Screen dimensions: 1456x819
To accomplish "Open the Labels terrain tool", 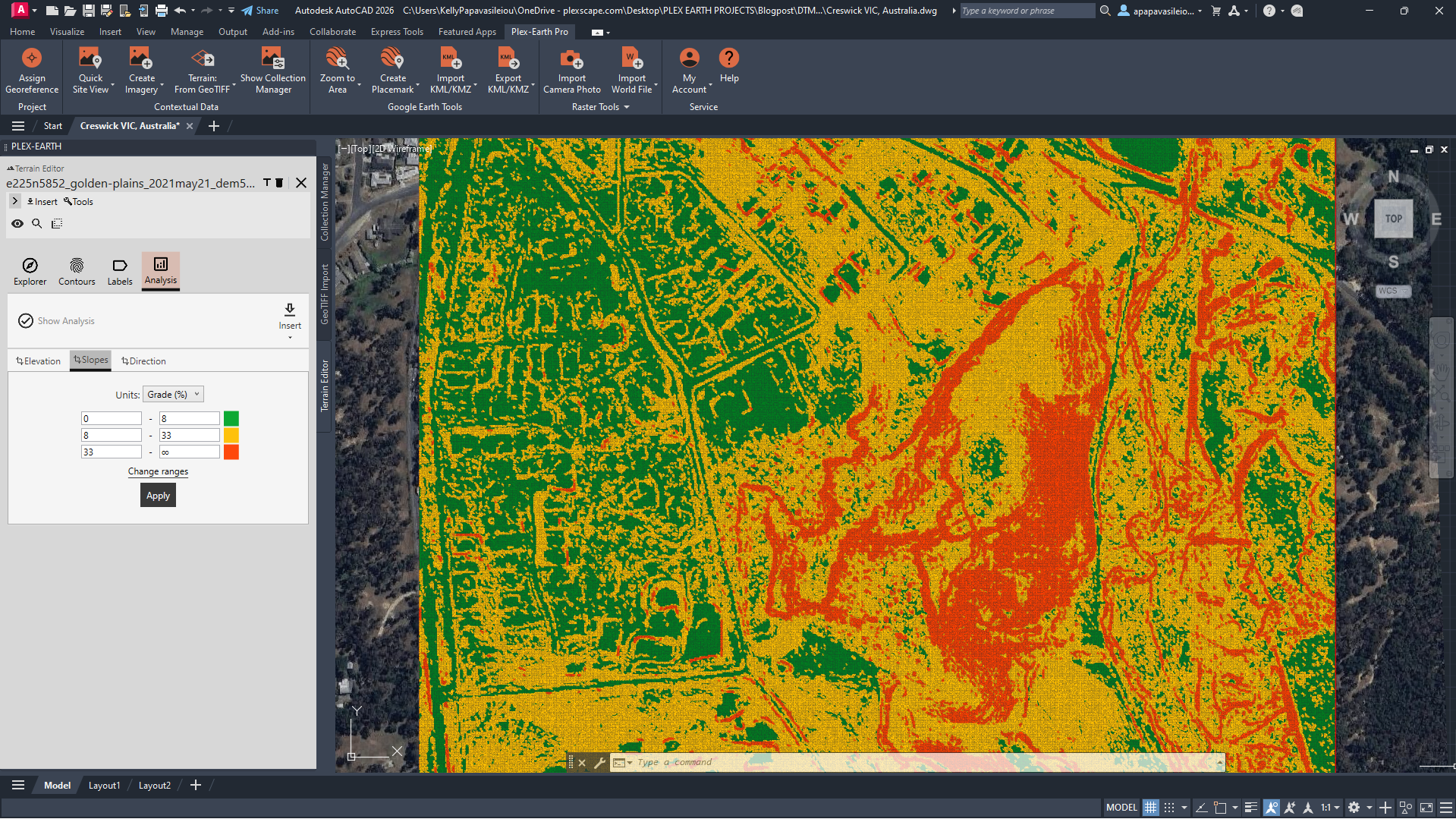I will 120,271.
